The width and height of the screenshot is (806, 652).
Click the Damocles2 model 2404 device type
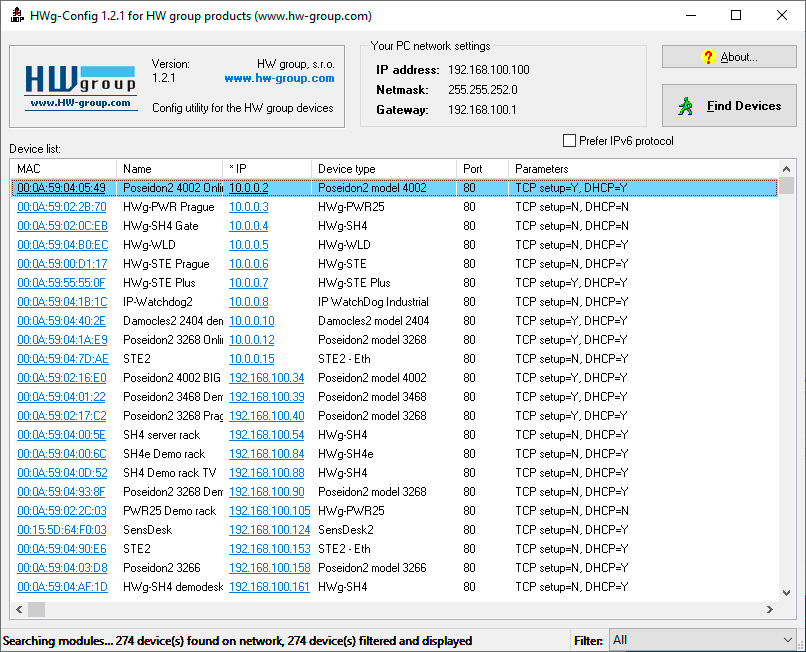(x=374, y=321)
